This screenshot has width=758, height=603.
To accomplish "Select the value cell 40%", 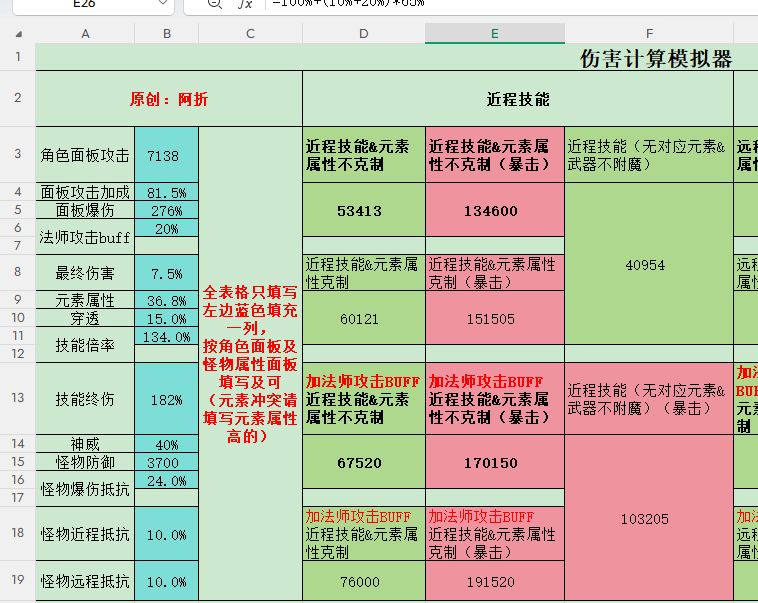I will point(167,443).
